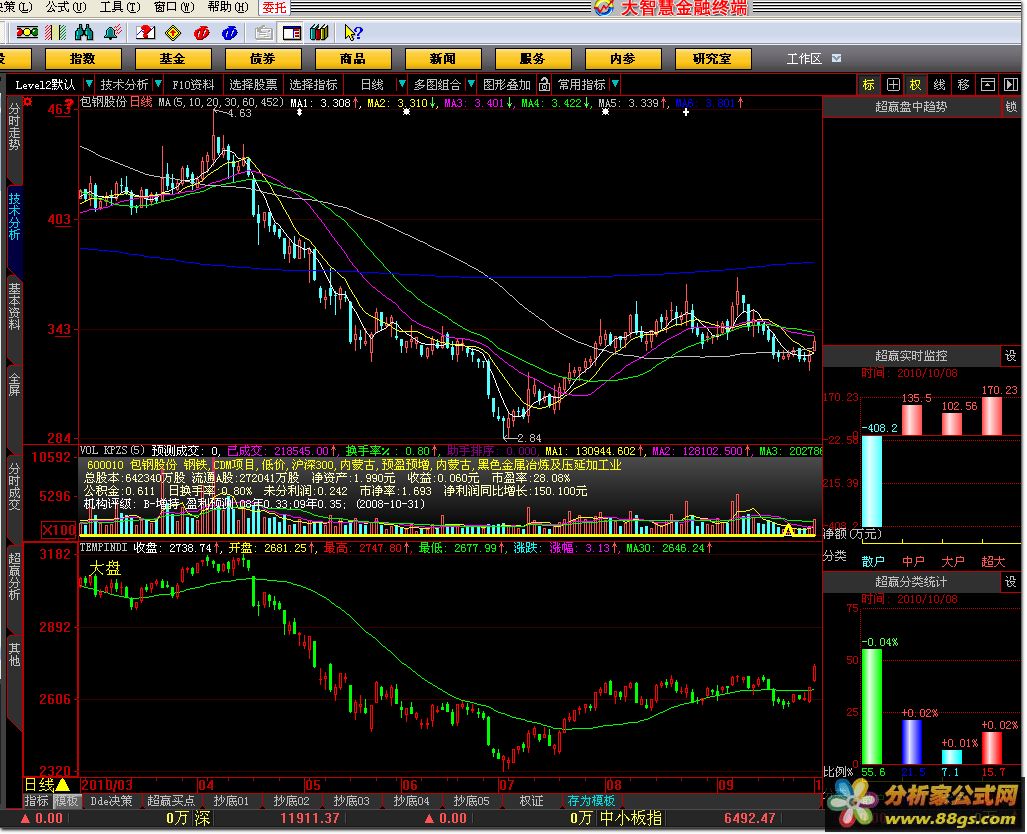Select the 抄底03 template tab
The width and height of the screenshot is (1027, 834).
pos(351,801)
